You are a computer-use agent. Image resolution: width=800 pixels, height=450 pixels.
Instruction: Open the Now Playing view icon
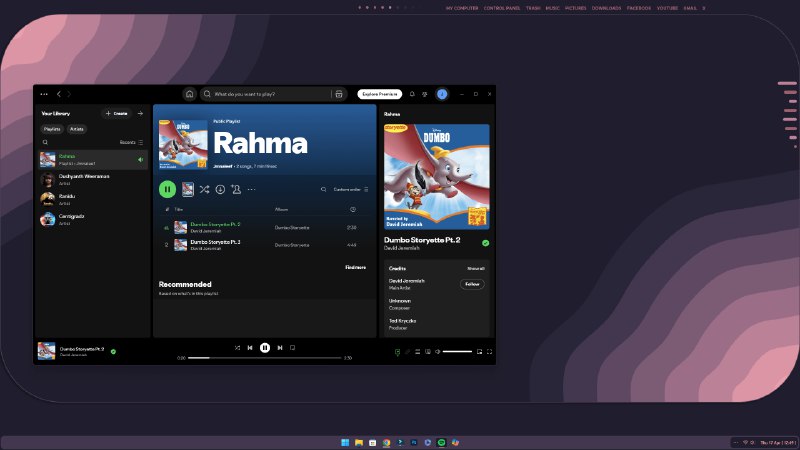click(397, 352)
